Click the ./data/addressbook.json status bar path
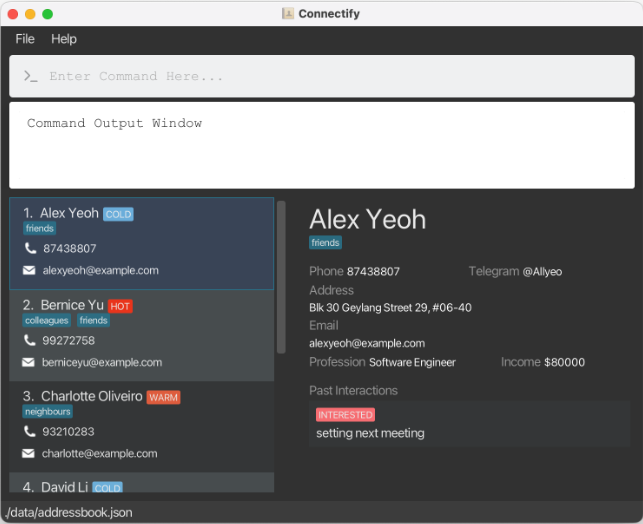The image size is (643, 524). (69, 513)
